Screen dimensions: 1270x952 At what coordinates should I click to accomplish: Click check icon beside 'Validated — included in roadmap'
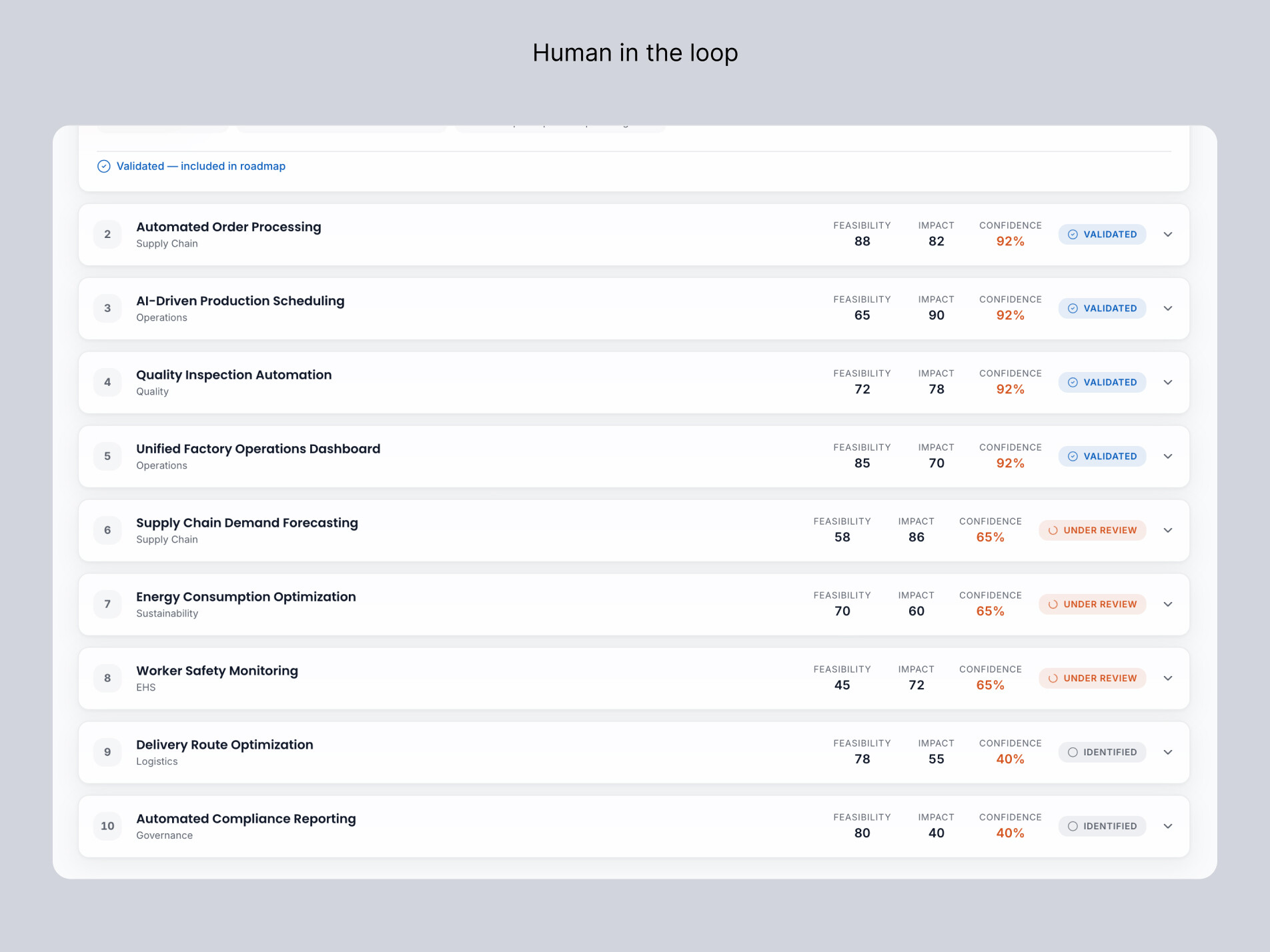pos(104,167)
